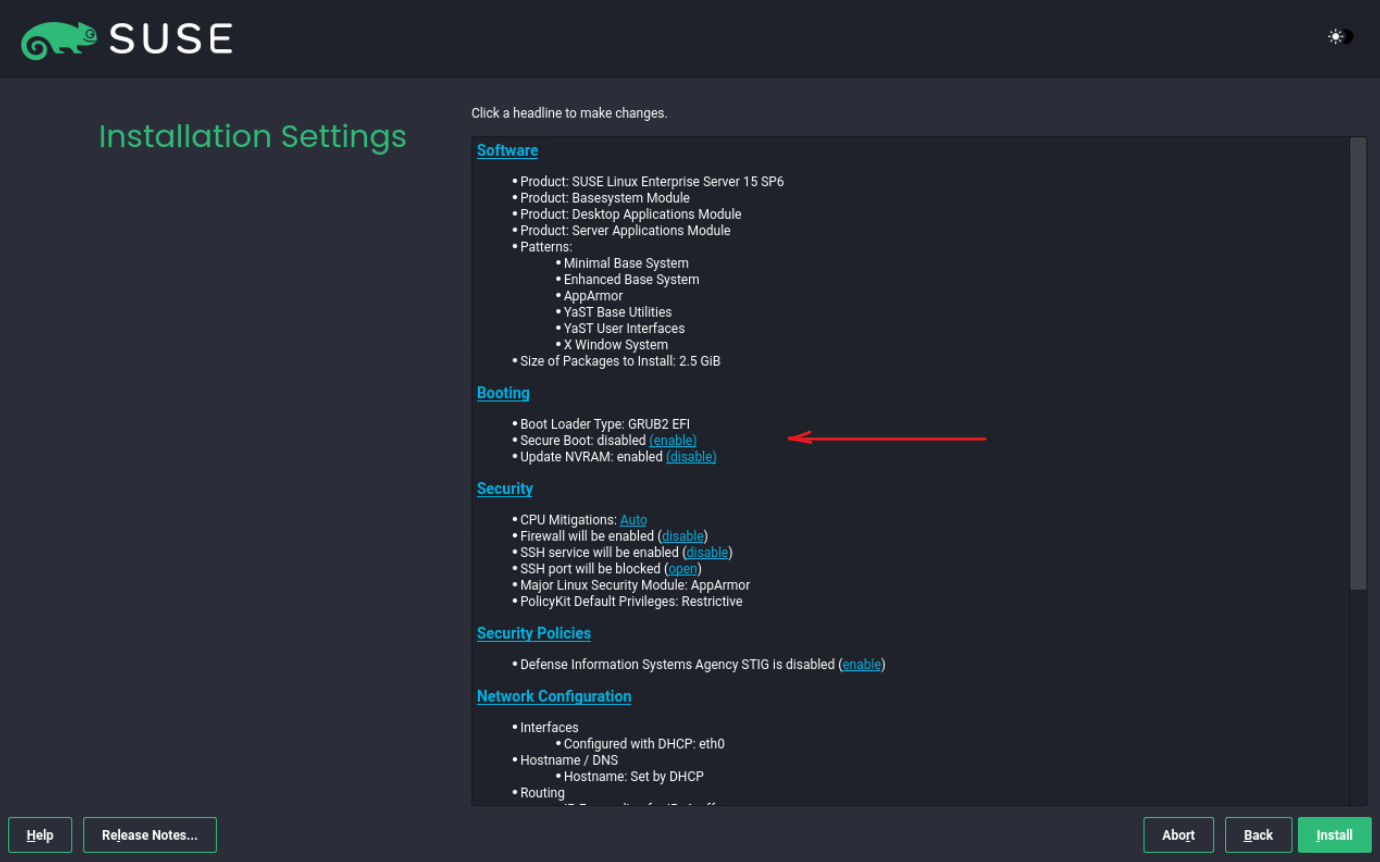Select text 'Hostname: Set by DHCP'
This screenshot has width=1380, height=862.
point(634,776)
